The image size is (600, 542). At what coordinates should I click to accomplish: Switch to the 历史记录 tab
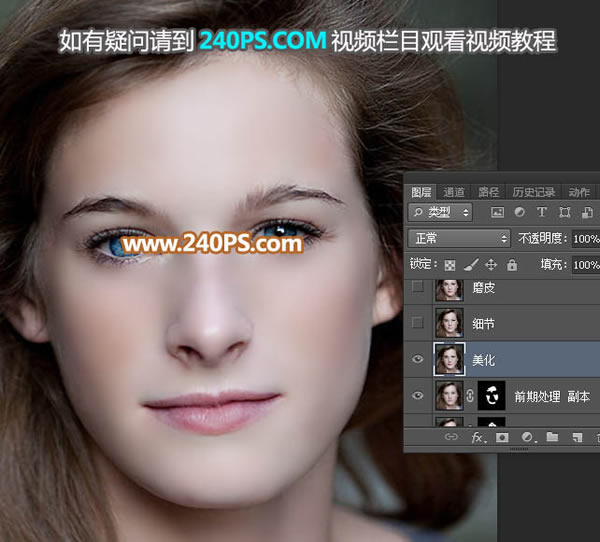(x=533, y=192)
